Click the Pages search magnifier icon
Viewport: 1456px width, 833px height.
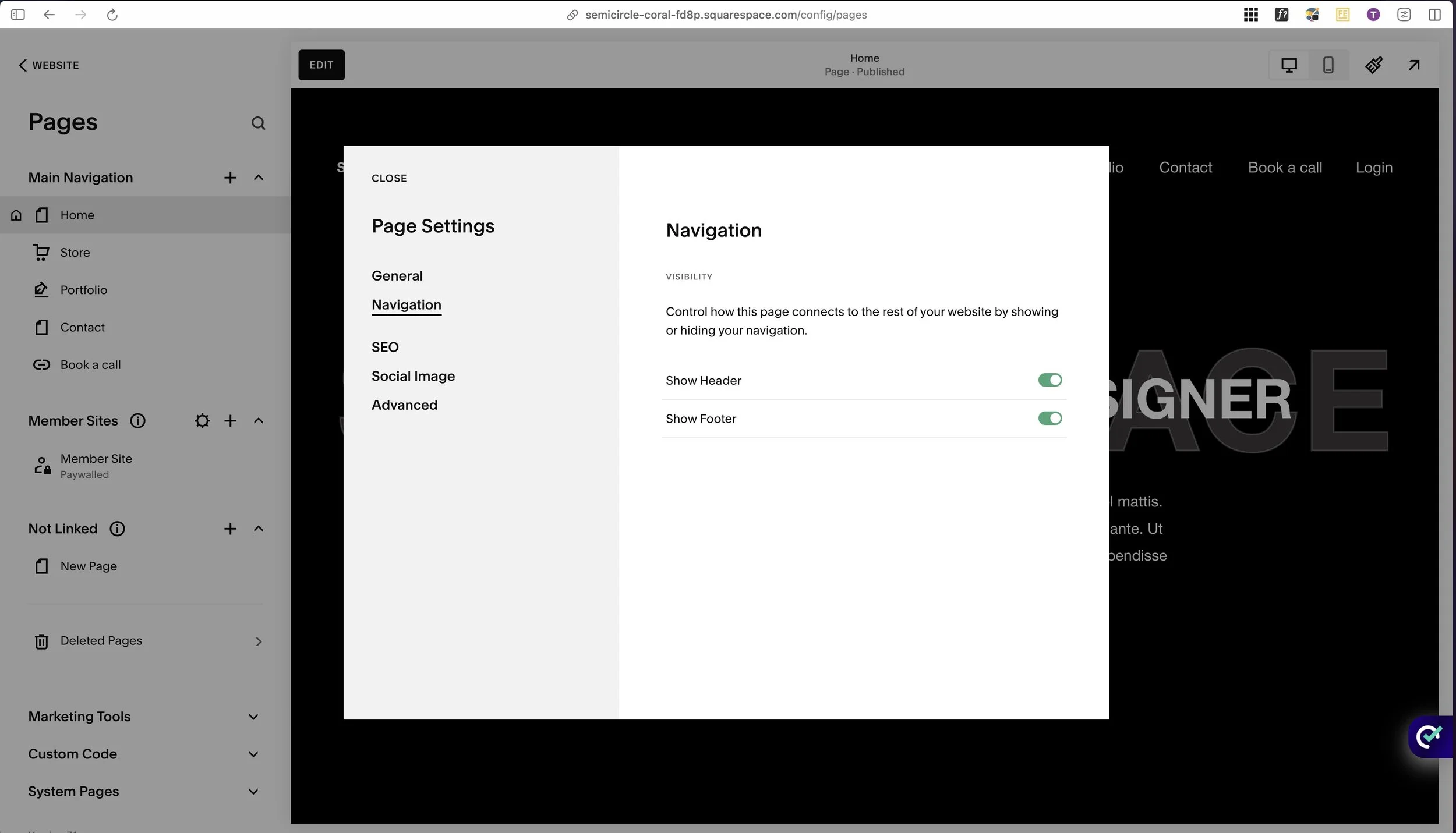(258, 123)
